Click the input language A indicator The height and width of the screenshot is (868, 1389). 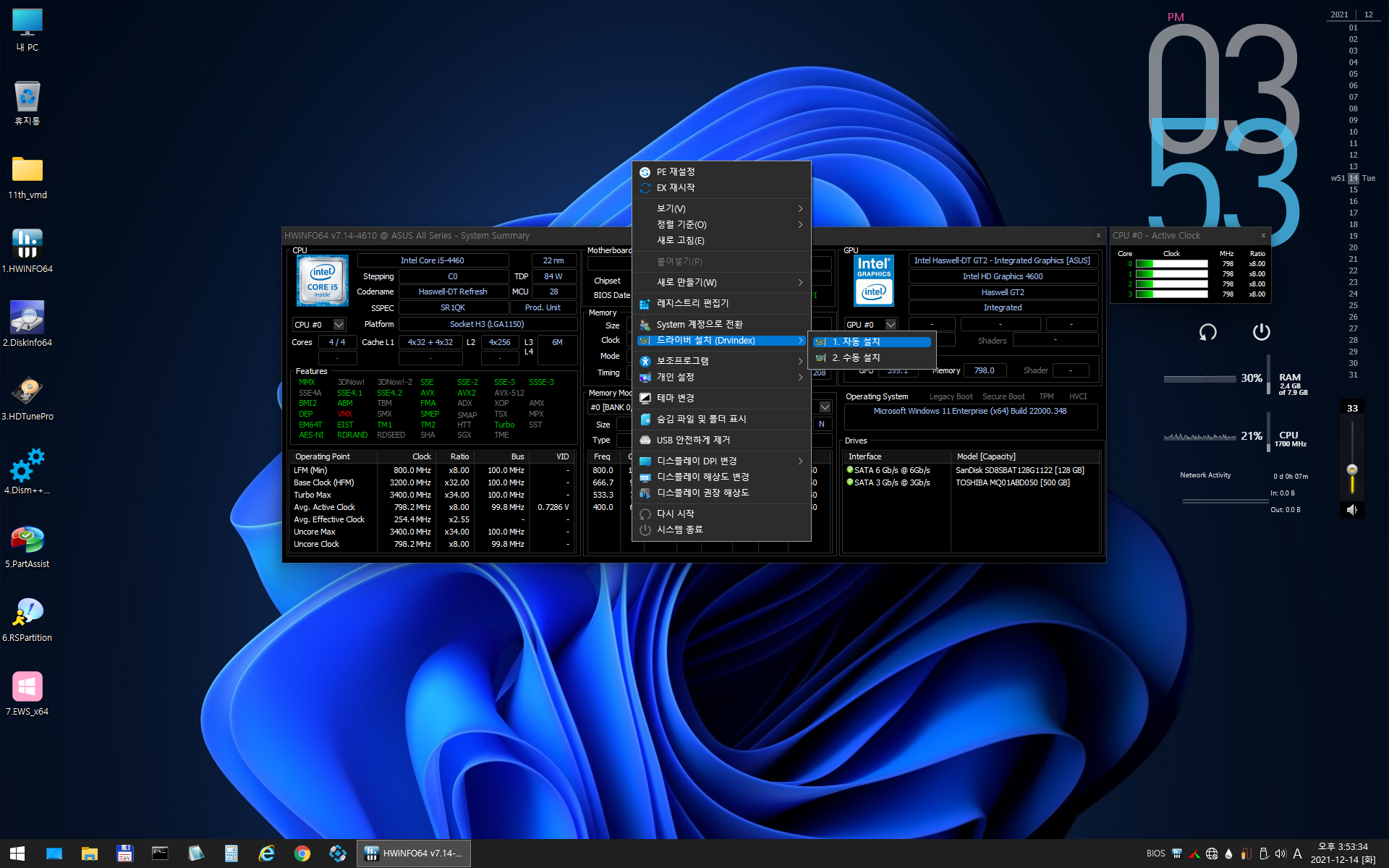point(1297,854)
